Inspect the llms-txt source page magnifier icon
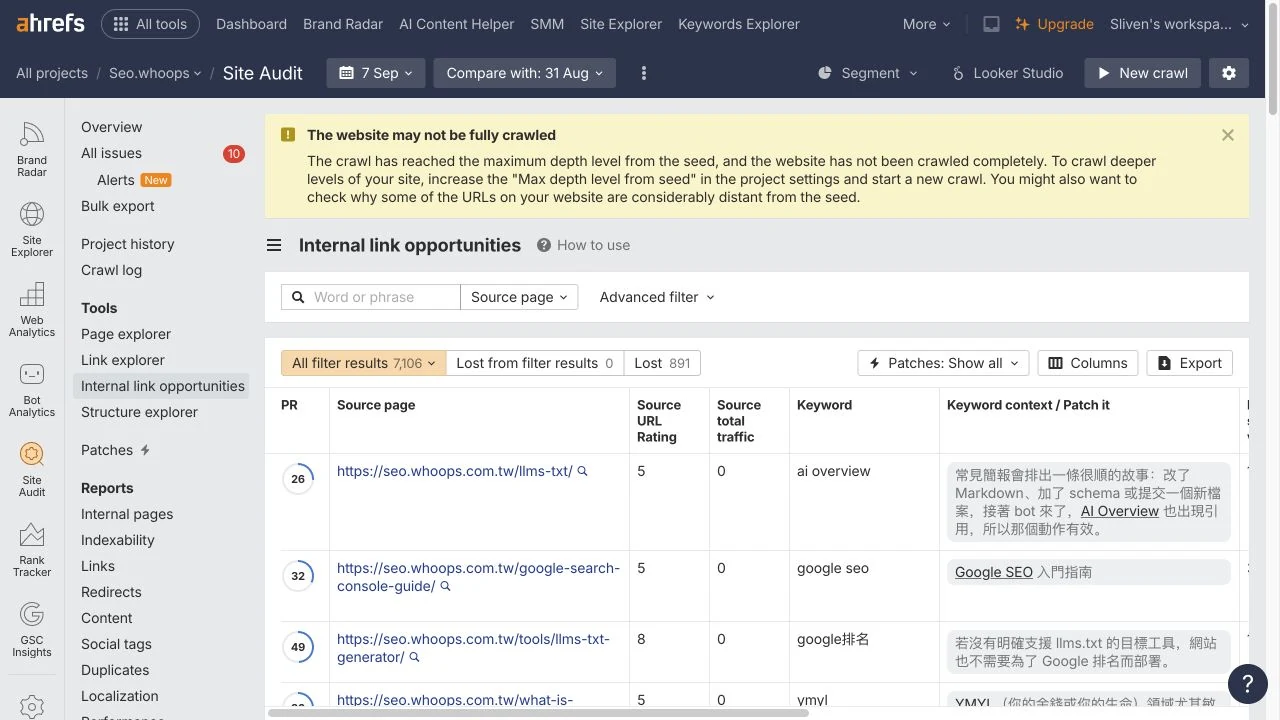1280x720 pixels. coord(583,471)
